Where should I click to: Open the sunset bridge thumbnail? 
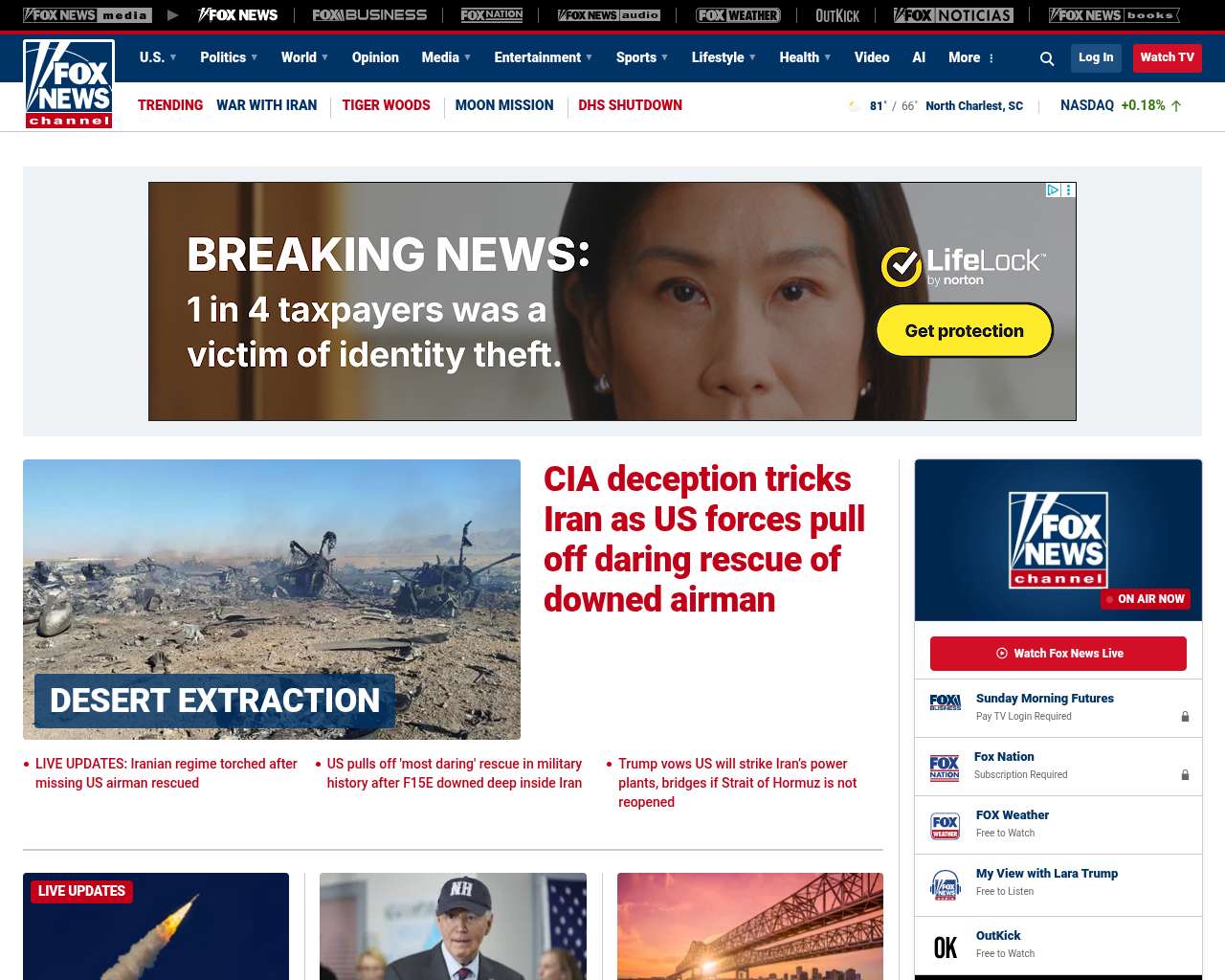pos(750,926)
